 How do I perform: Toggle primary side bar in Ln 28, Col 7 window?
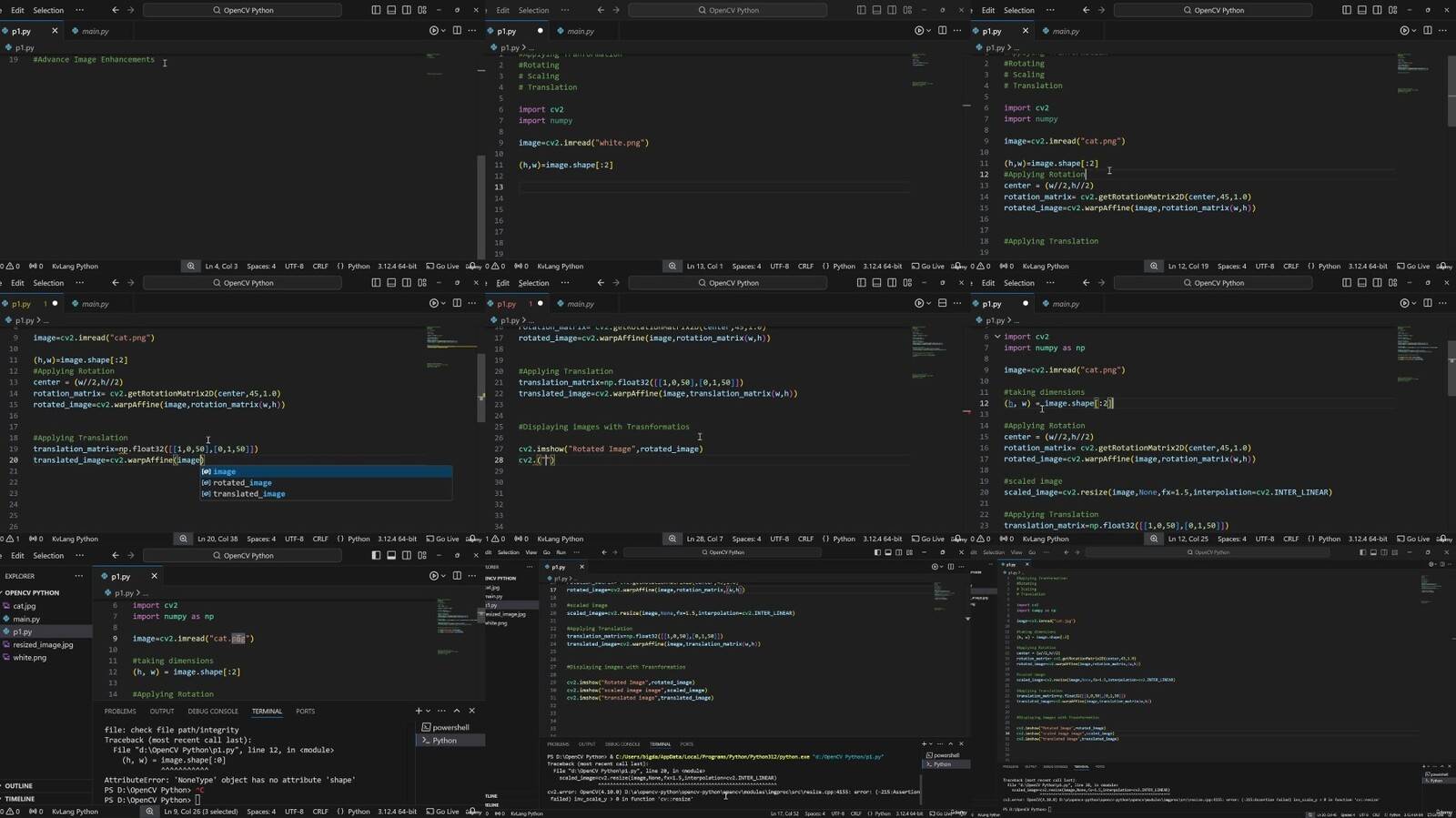tap(861, 283)
